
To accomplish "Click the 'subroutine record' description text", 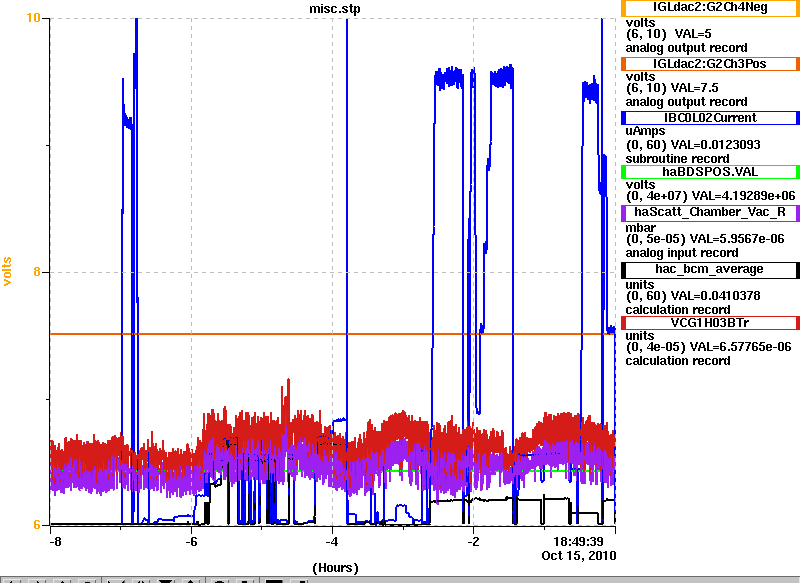I will coord(678,159).
